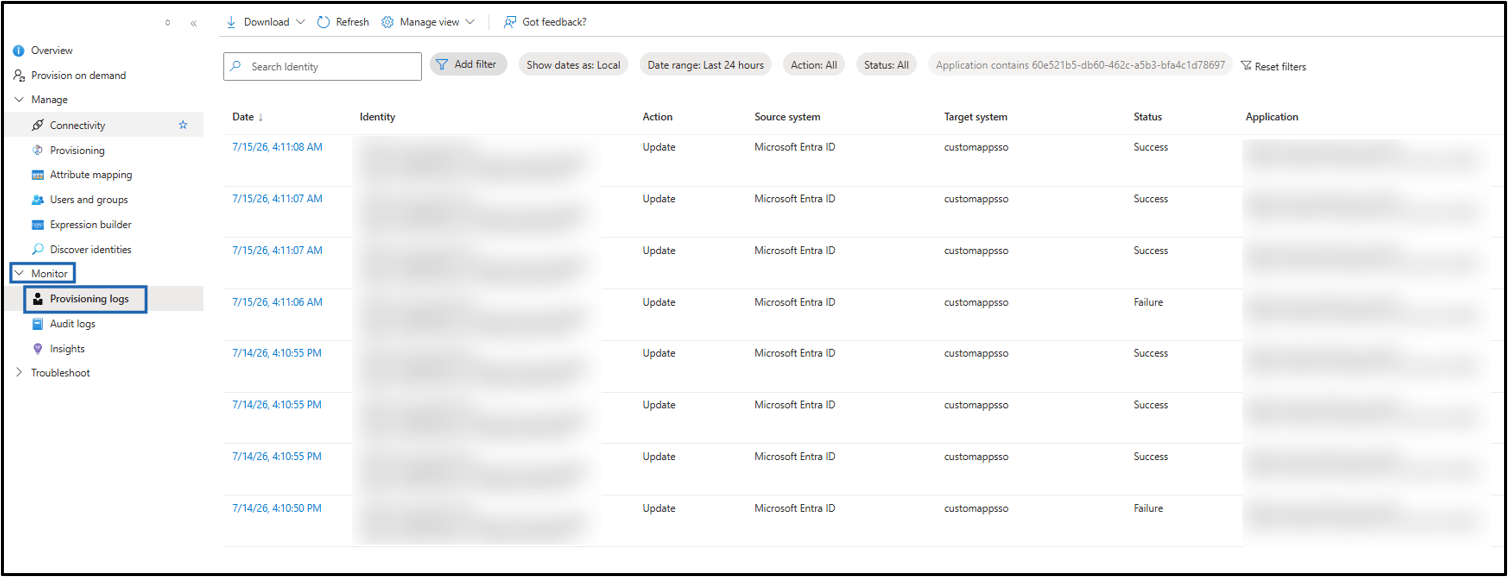Click the Action column header
This screenshot has width=1508, height=577.
pyautogui.click(x=658, y=117)
